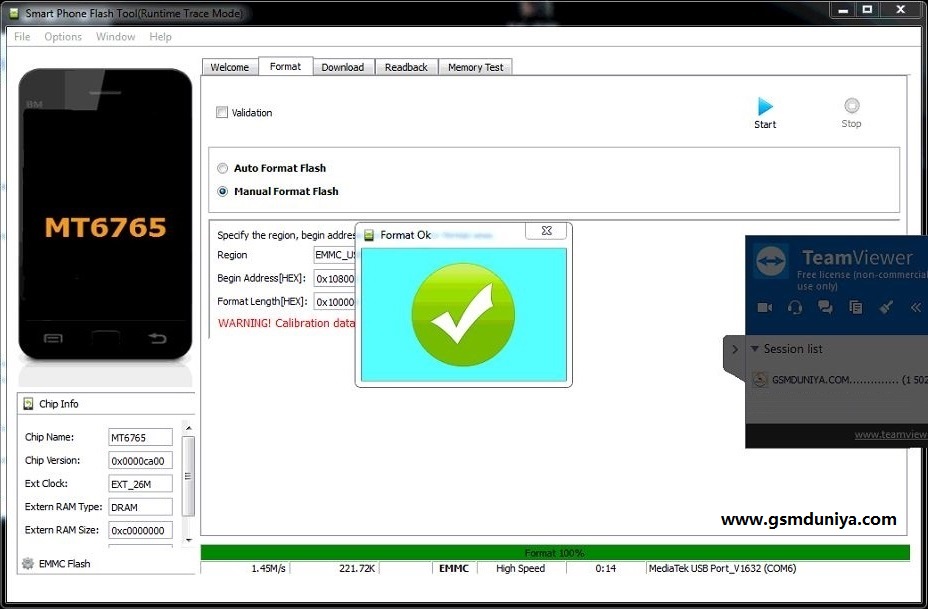Open the TeamViewer chat icon
The image size is (928, 609).
pos(824,307)
